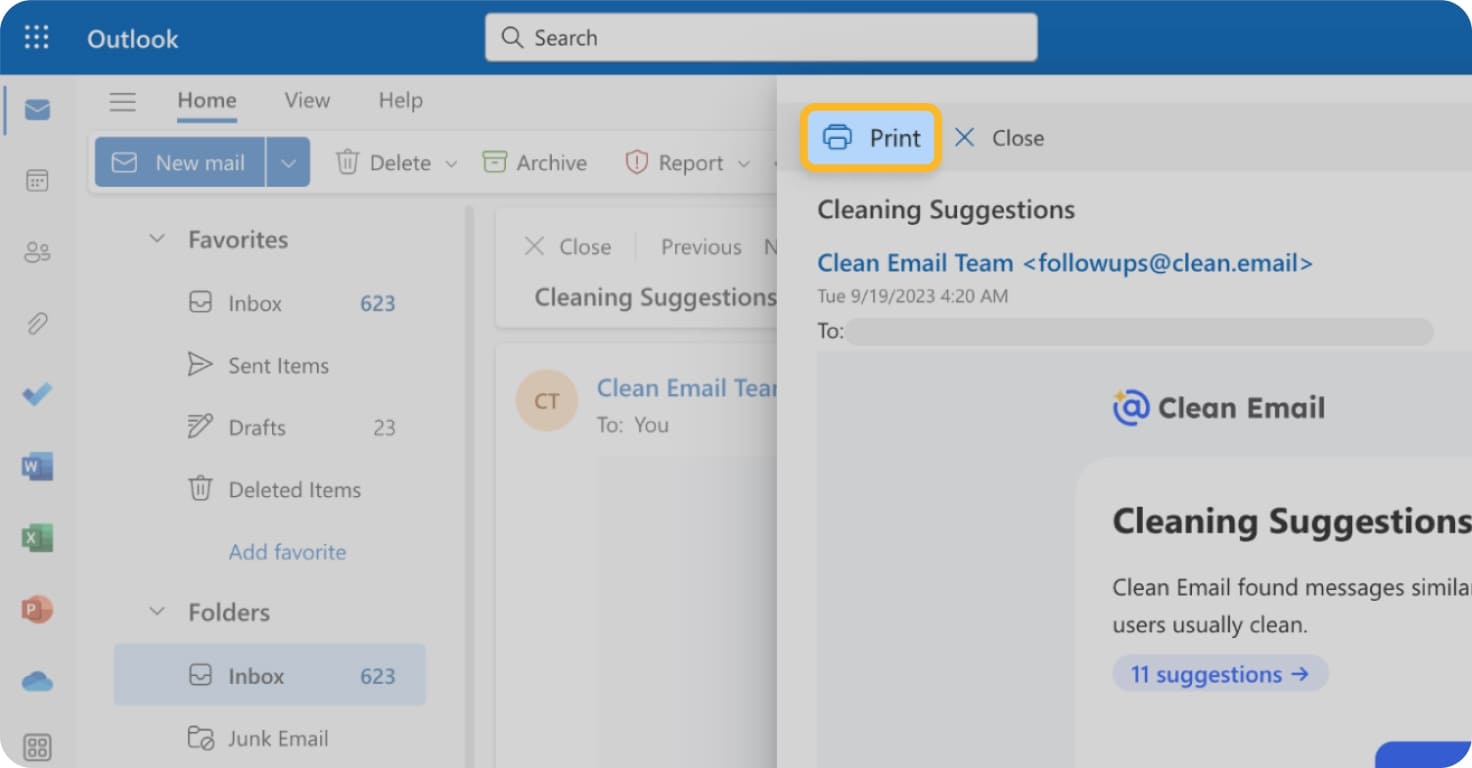Open the Help menu
Screen dimensions: 1472x768
pos(400,100)
